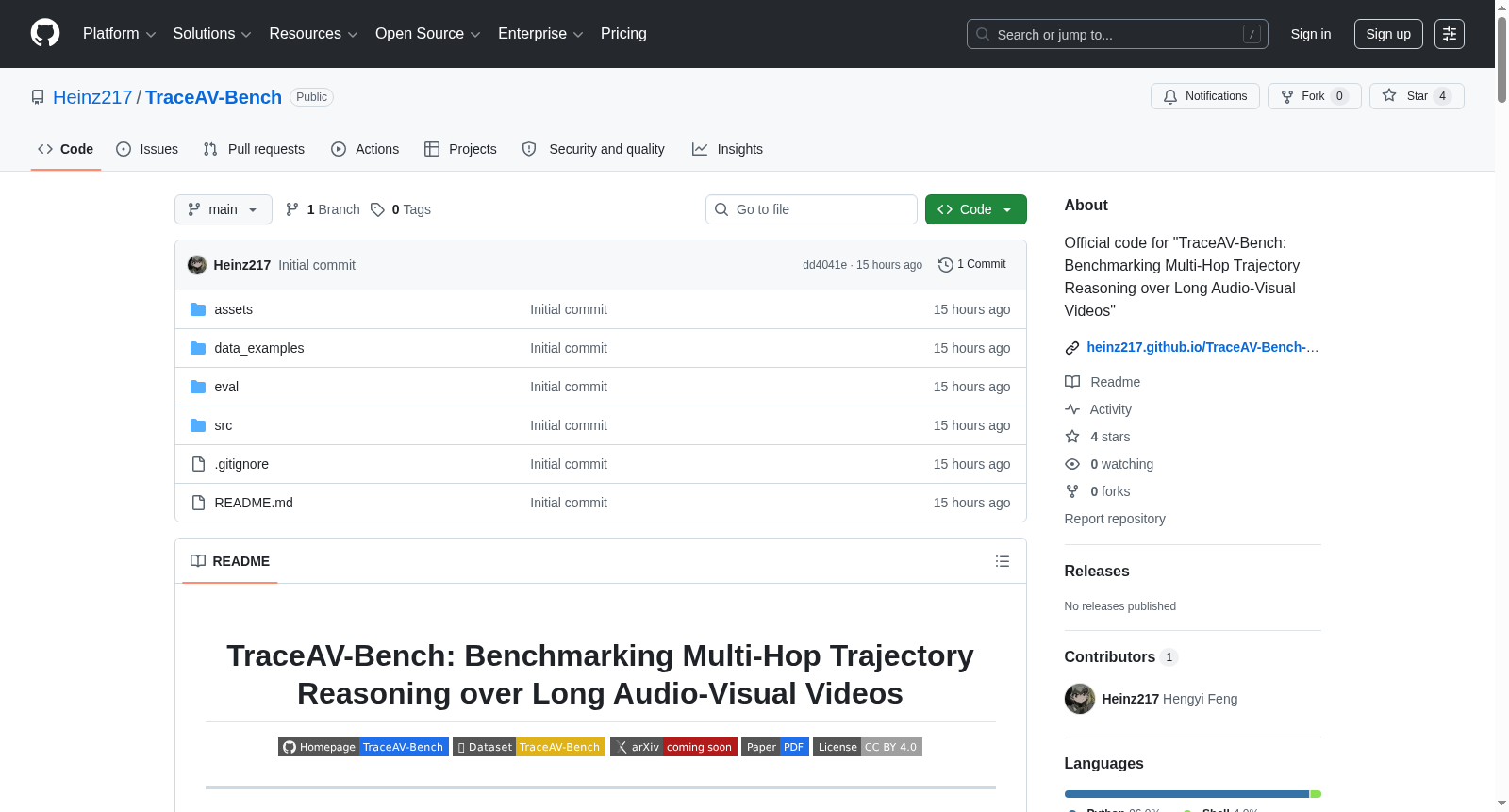Open the Pull requests tab

click(x=254, y=149)
